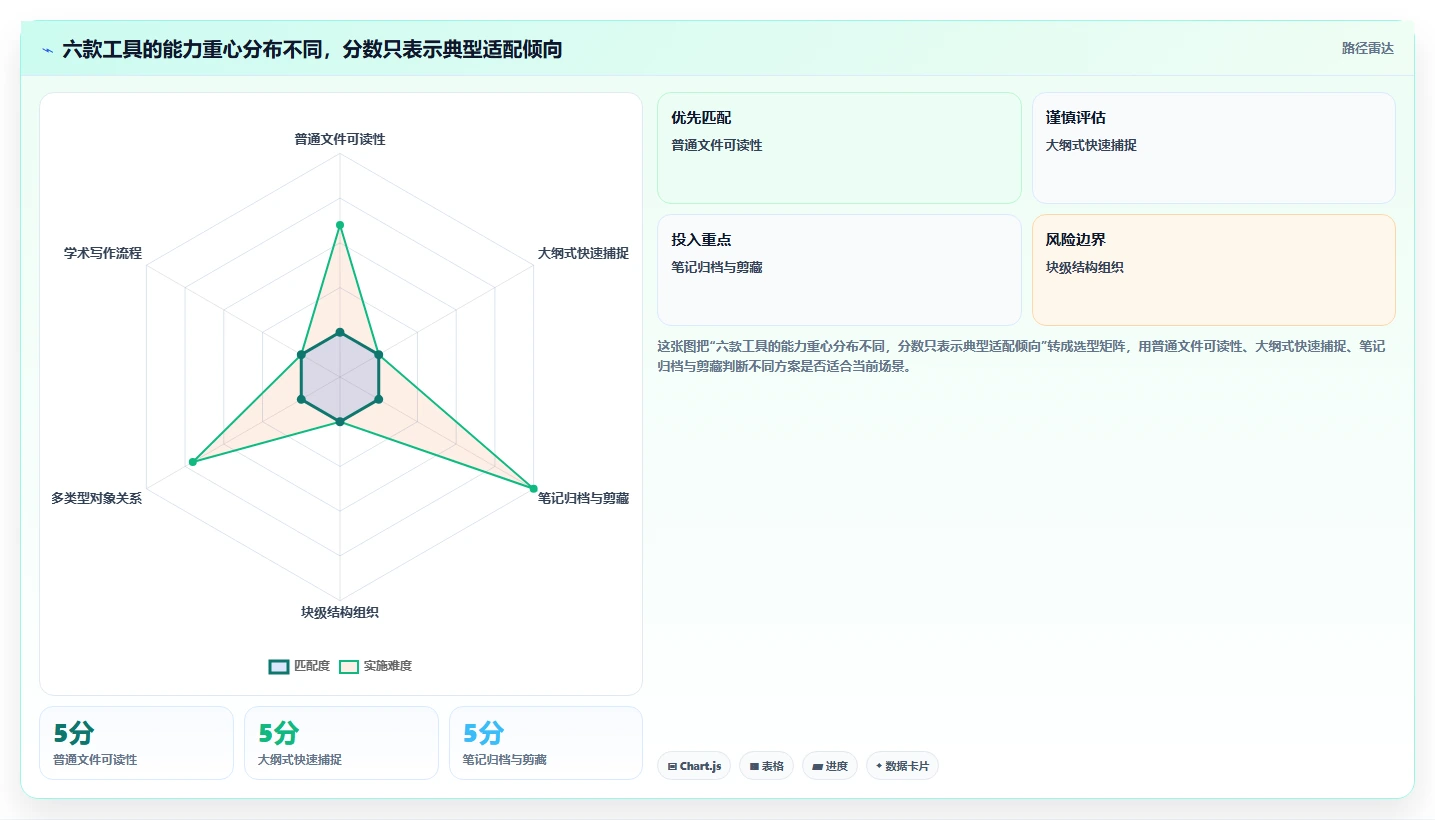Open the 风险边界 card
This screenshot has height=820, width=1435.
tap(1213, 270)
